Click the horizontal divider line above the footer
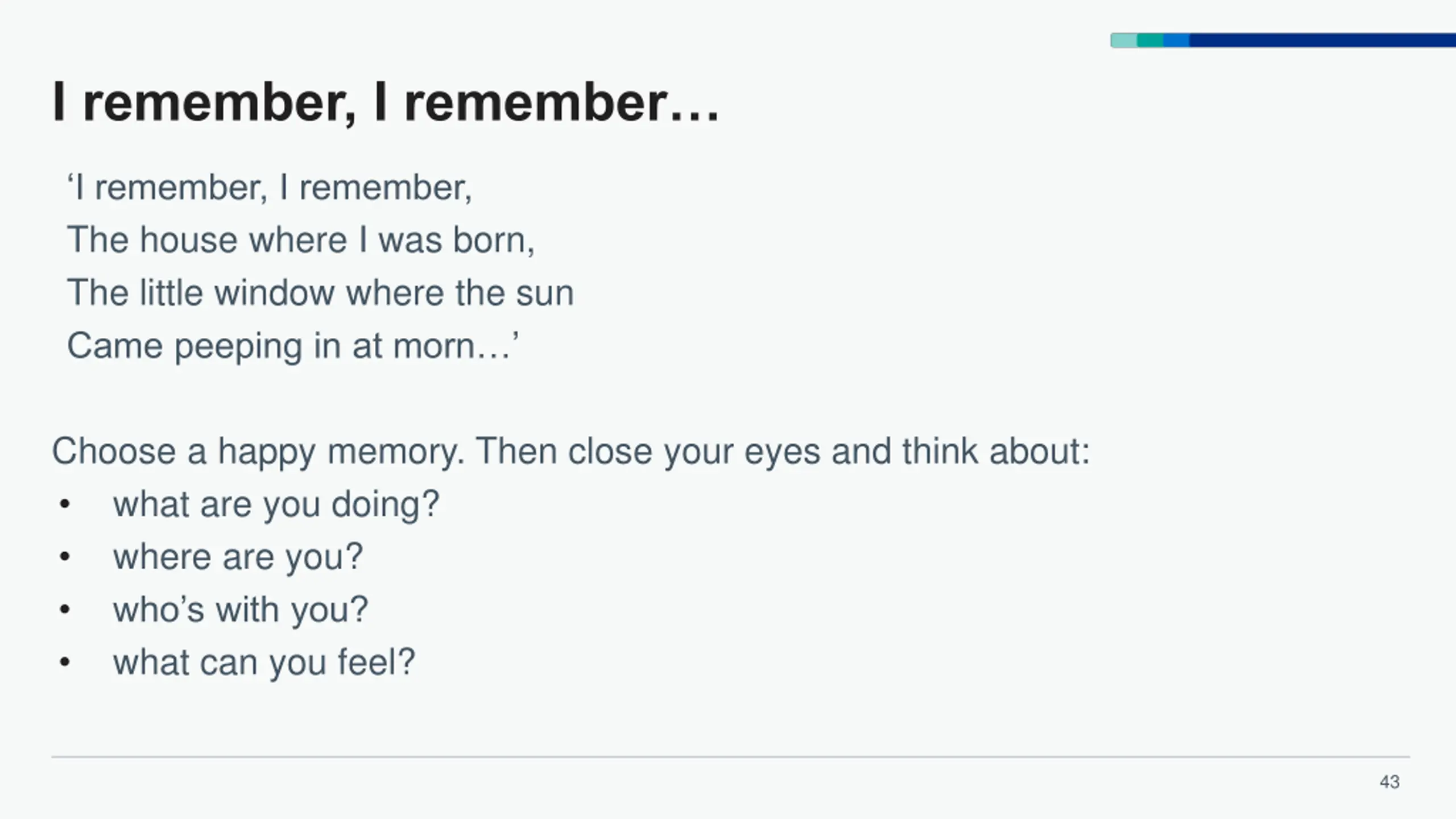 730,757
